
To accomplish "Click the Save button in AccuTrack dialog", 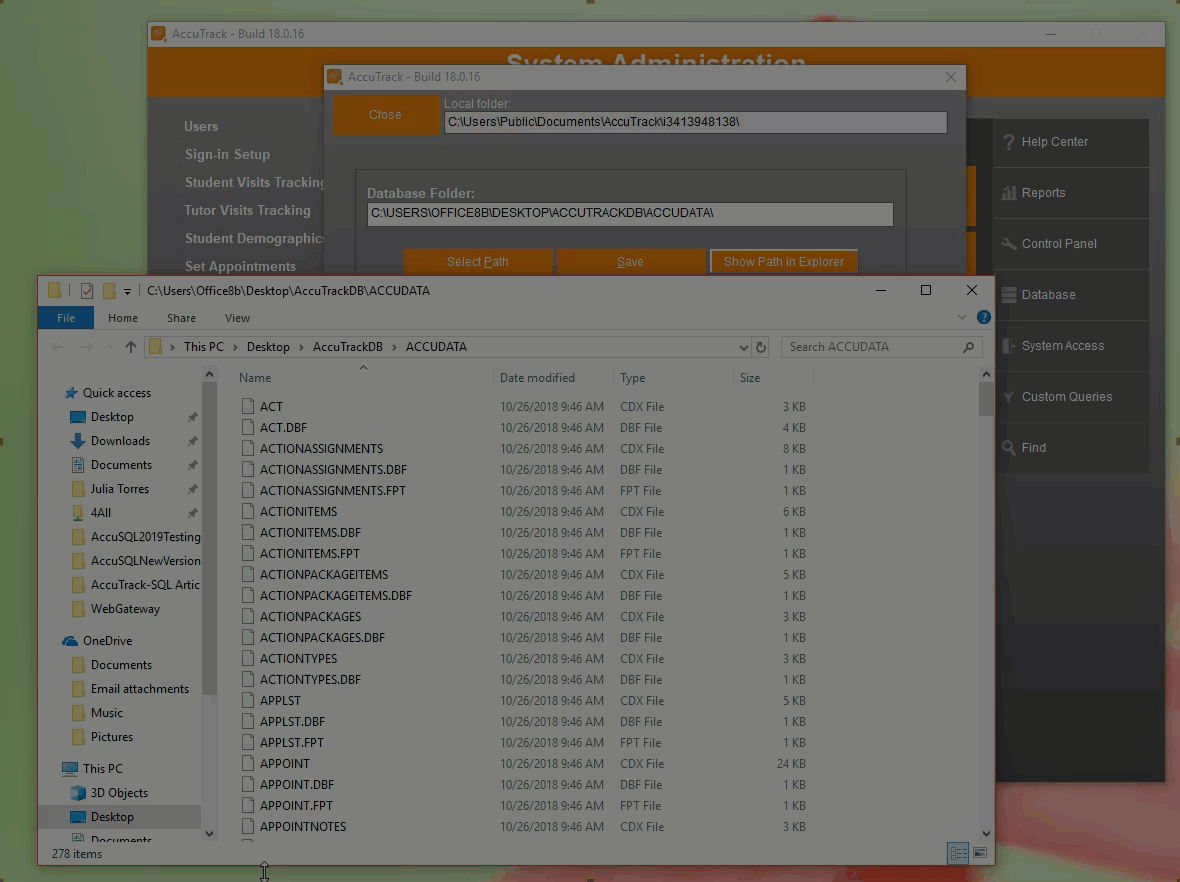I will pyautogui.click(x=631, y=262).
